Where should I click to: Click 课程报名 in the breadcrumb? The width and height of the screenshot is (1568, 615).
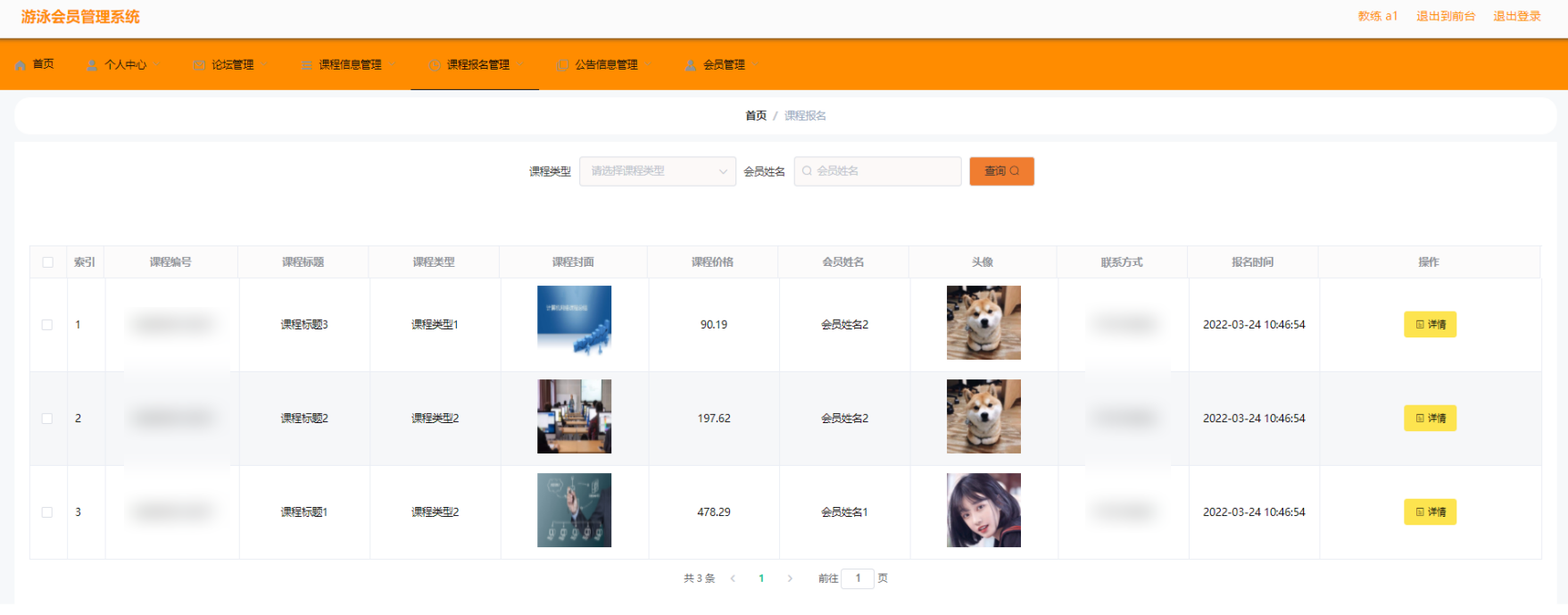pyautogui.click(x=805, y=116)
